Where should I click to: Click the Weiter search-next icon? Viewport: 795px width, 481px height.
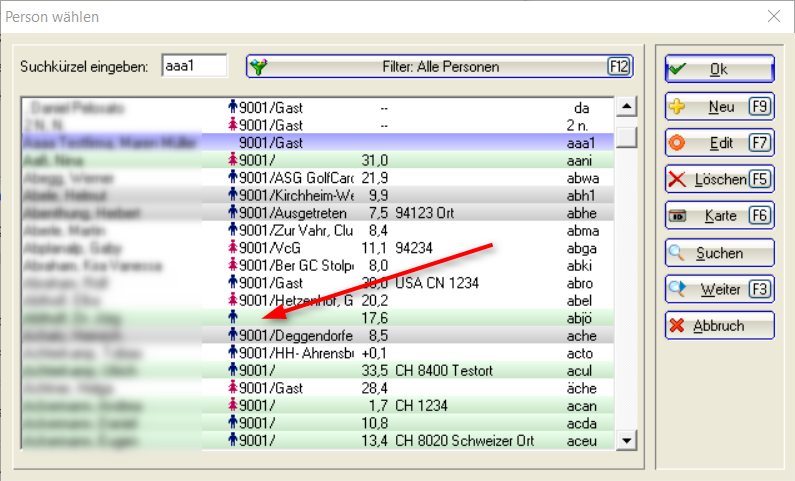point(678,289)
